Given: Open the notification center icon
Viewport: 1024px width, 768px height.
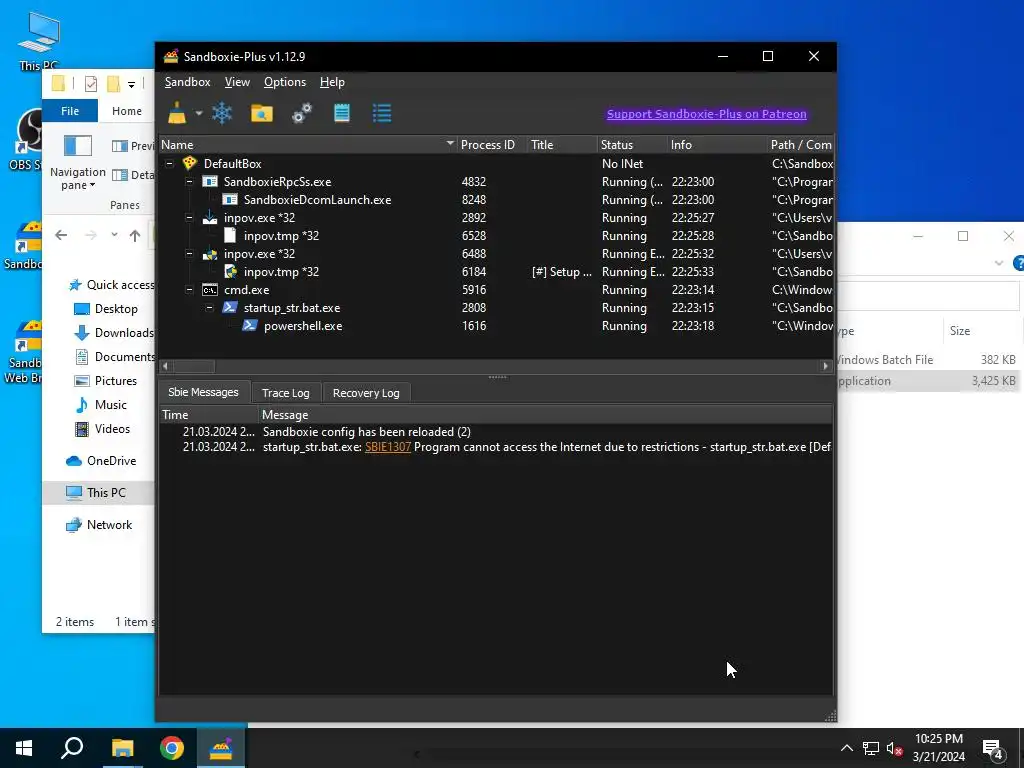Looking at the screenshot, I should point(993,748).
